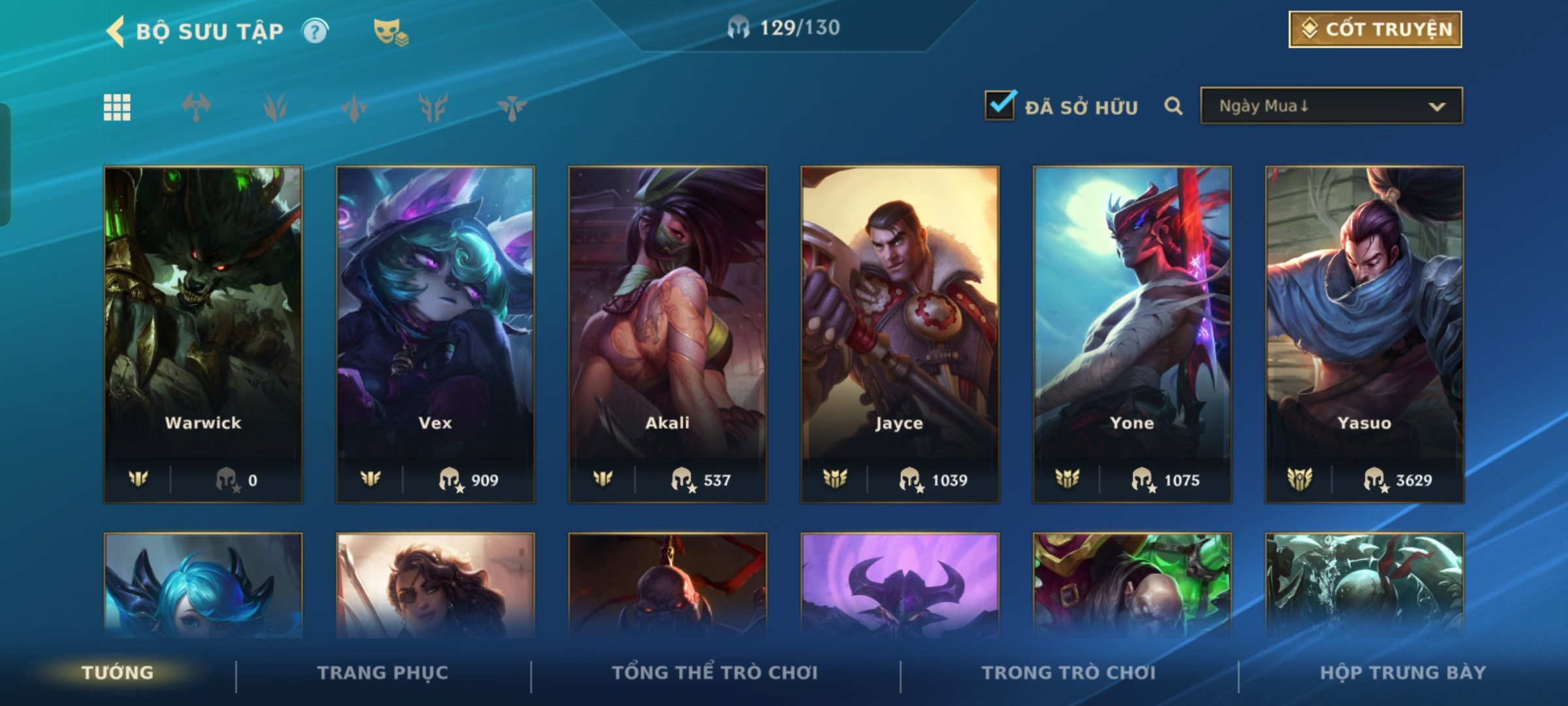Open the help question mark icon
1568x706 pixels.
click(x=315, y=31)
